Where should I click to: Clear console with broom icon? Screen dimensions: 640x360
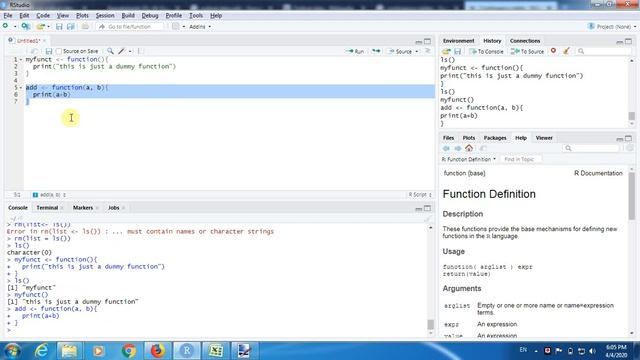(x=427, y=219)
